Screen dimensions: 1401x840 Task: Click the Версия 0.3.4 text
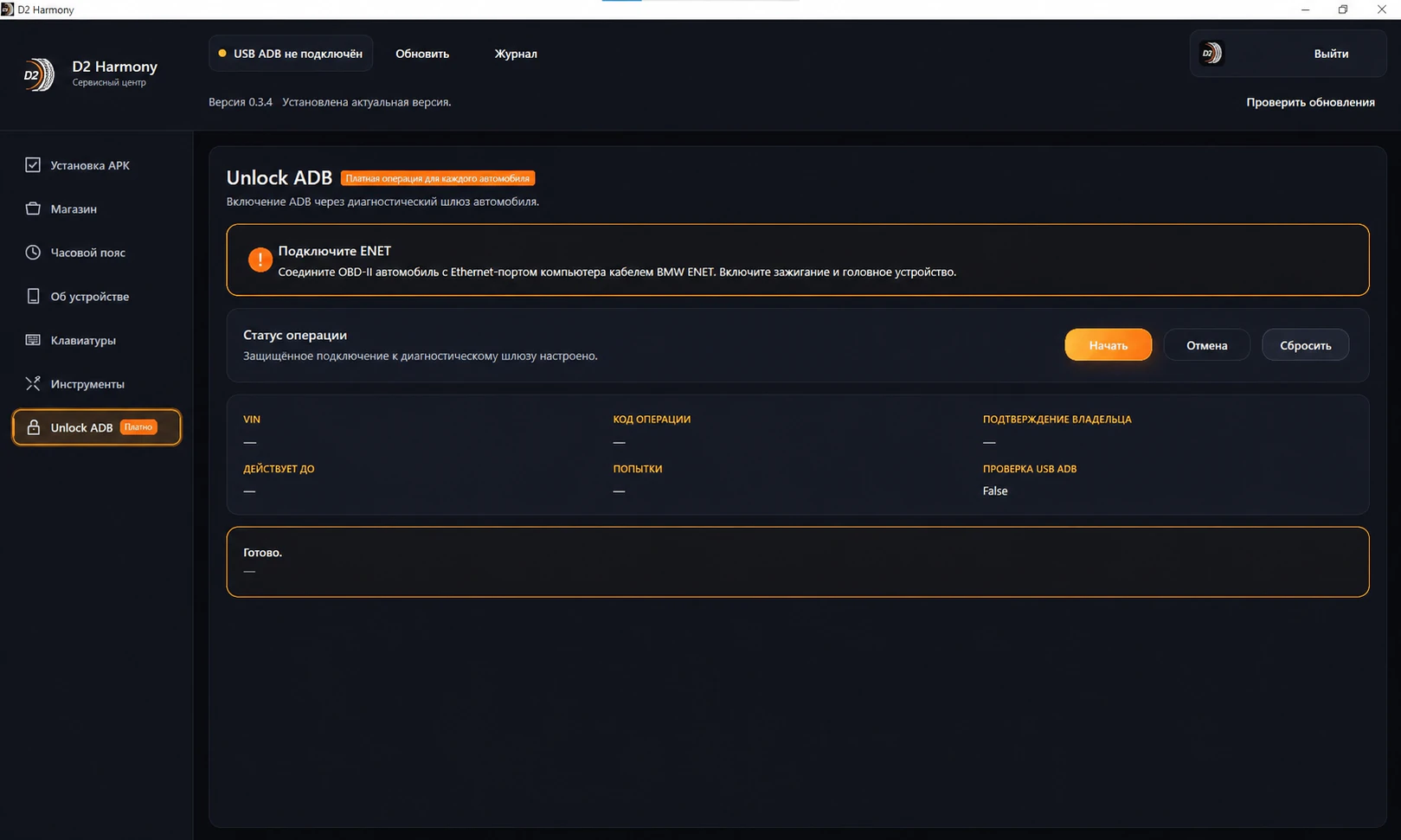pyautogui.click(x=241, y=102)
